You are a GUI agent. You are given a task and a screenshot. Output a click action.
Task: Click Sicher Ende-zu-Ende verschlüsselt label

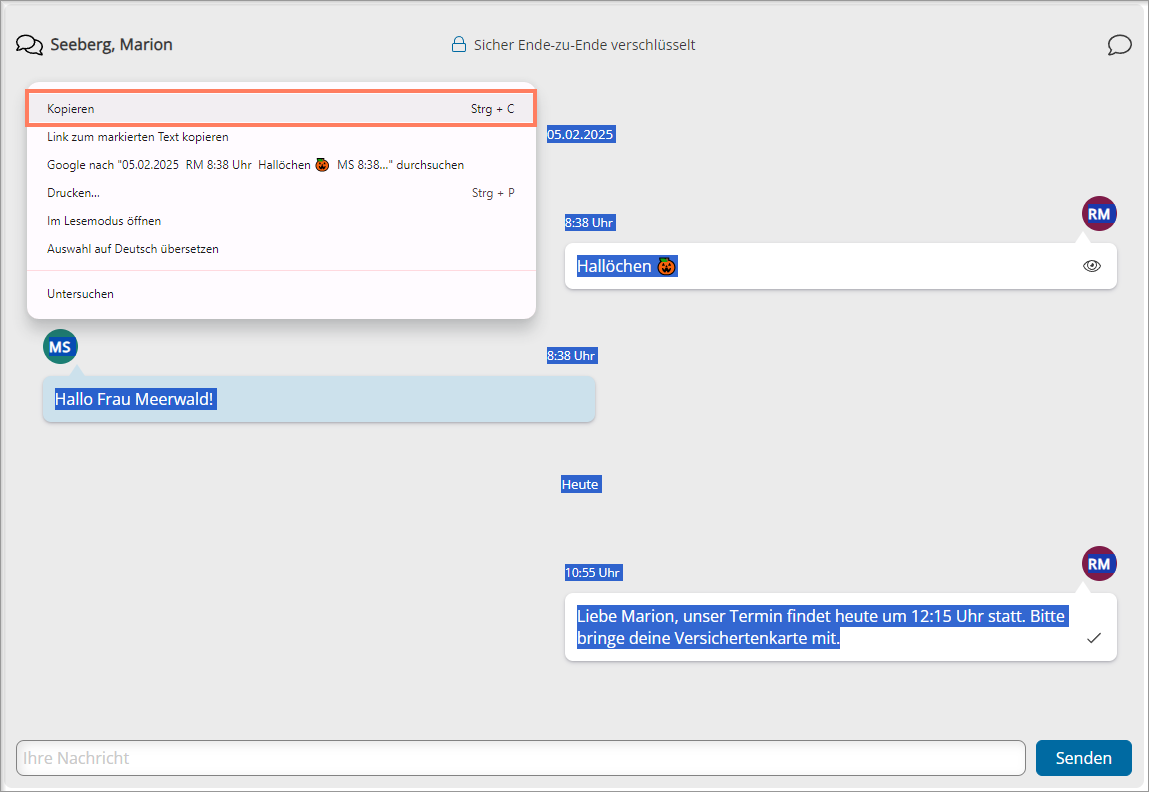(x=584, y=45)
